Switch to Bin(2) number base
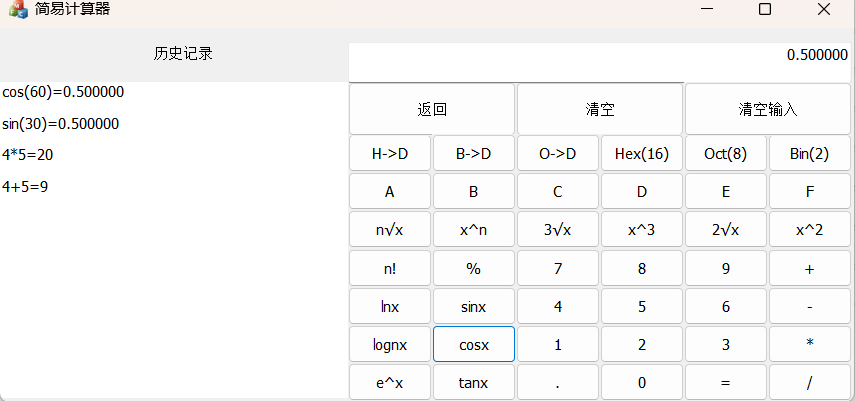The width and height of the screenshot is (855, 401). [x=810, y=154]
